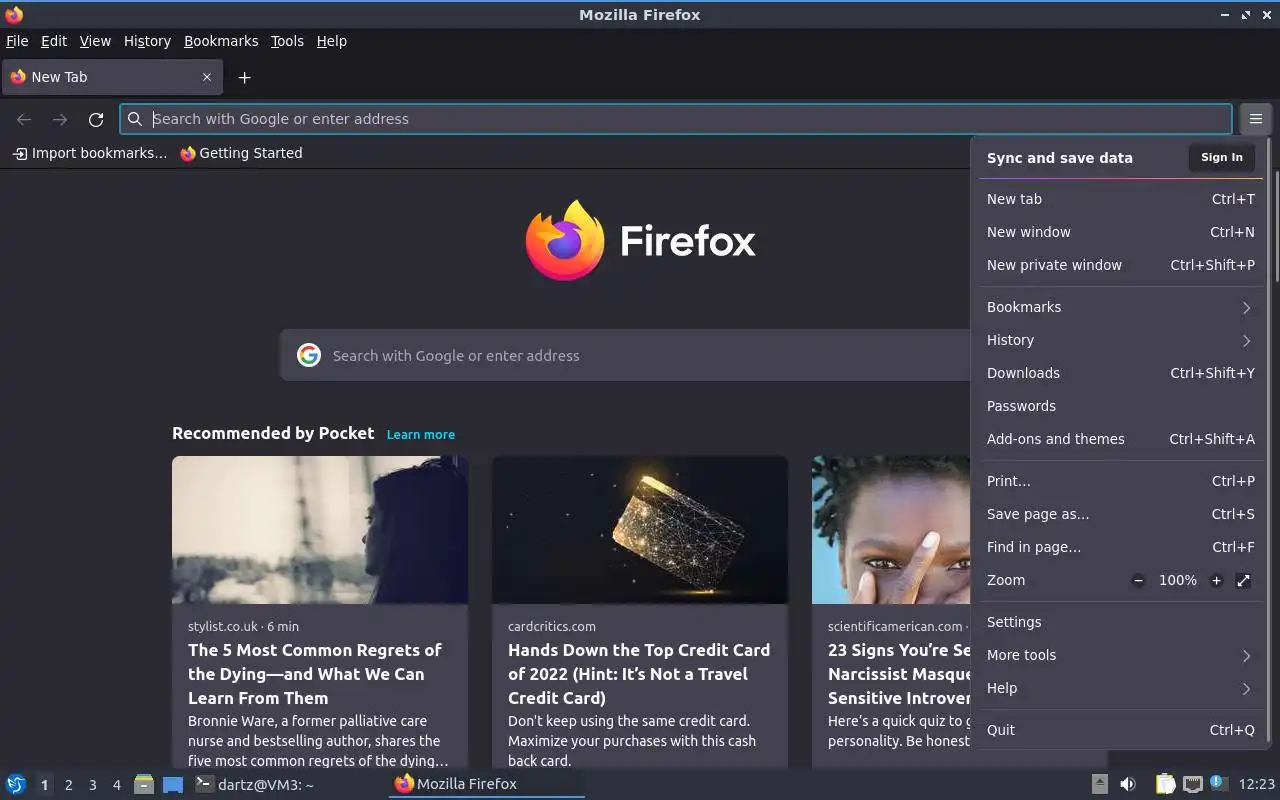Open the Bookmarks menu in menu bar
1280x800 pixels.
click(x=221, y=41)
